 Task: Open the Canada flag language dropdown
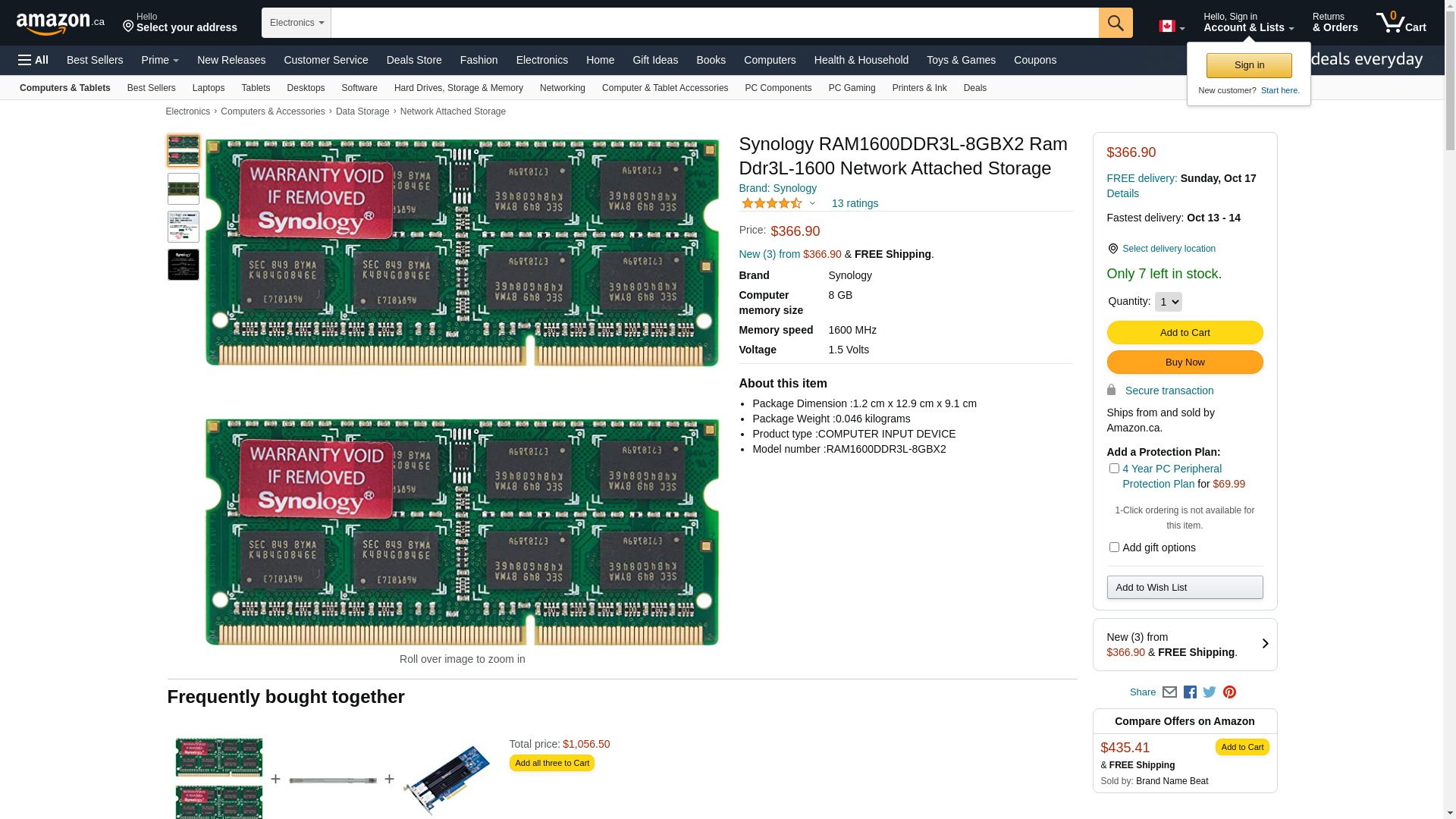[1171, 27]
